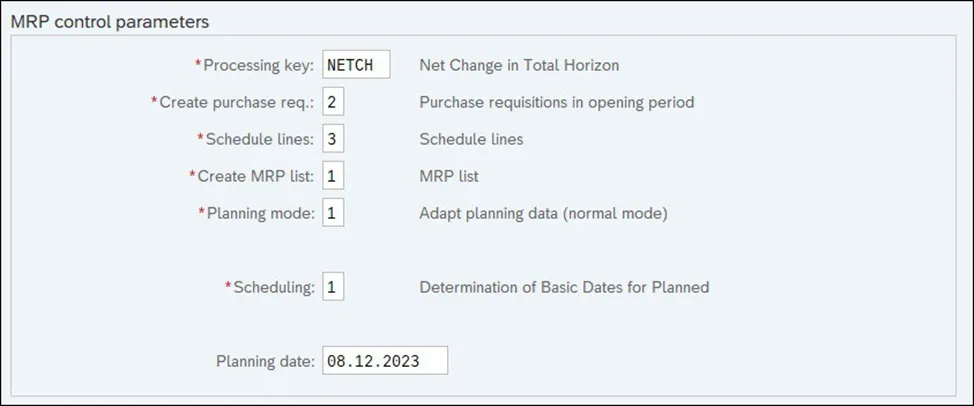Click the Create MRP list input field

point(334,177)
